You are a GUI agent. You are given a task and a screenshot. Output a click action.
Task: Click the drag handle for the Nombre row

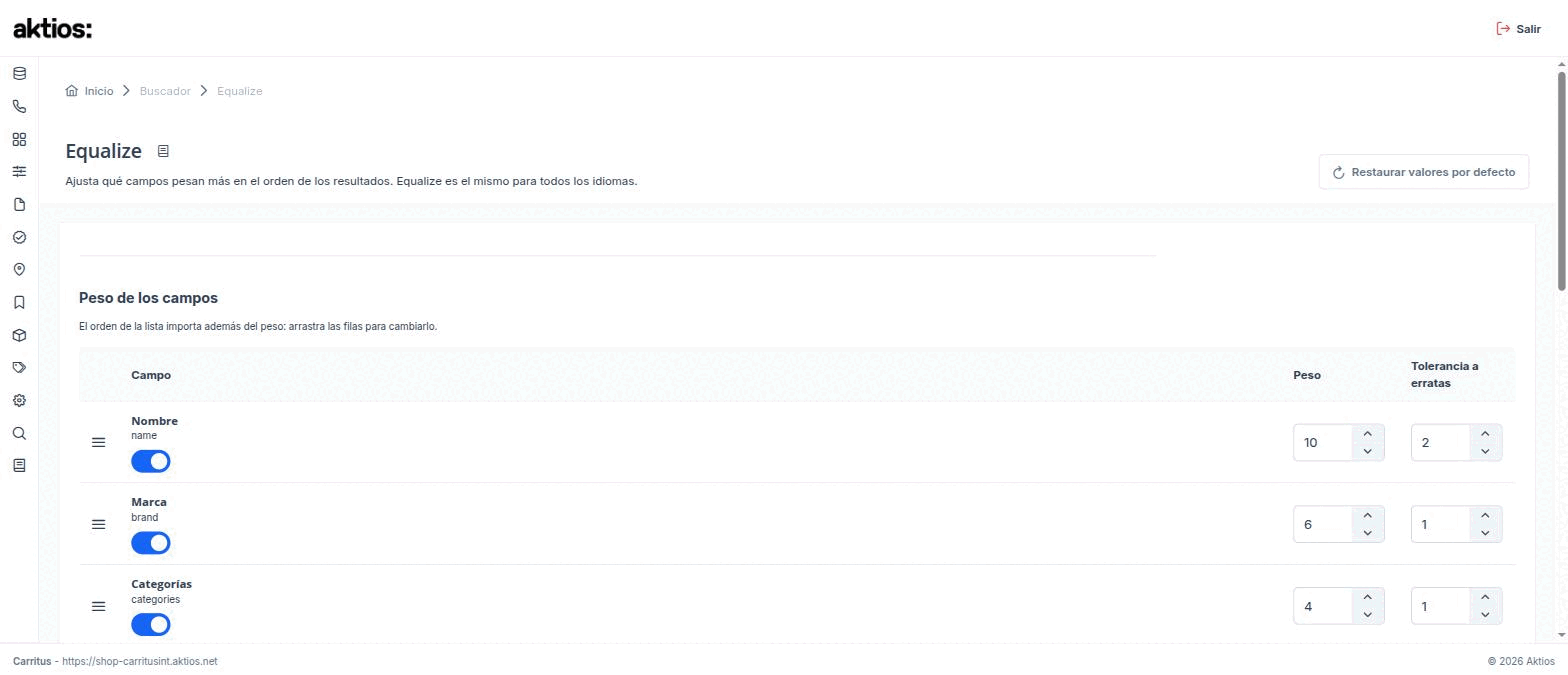tap(99, 442)
